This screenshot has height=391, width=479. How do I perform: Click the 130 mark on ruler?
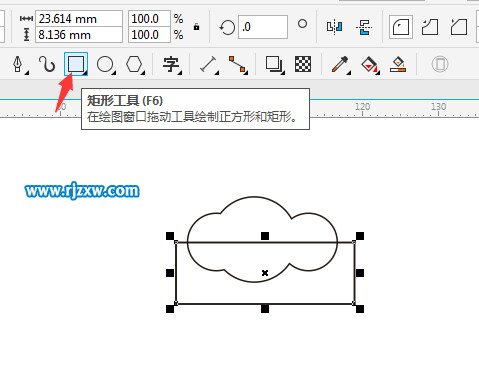point(438,107)
